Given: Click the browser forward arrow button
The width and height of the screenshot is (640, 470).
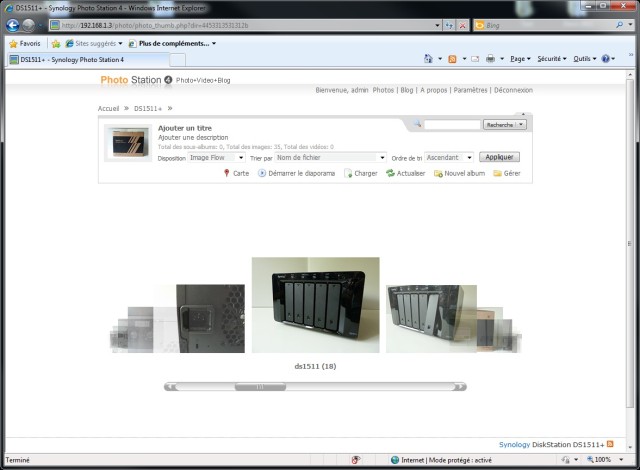Looking at the screenshot, I should [x=29, y=25].
